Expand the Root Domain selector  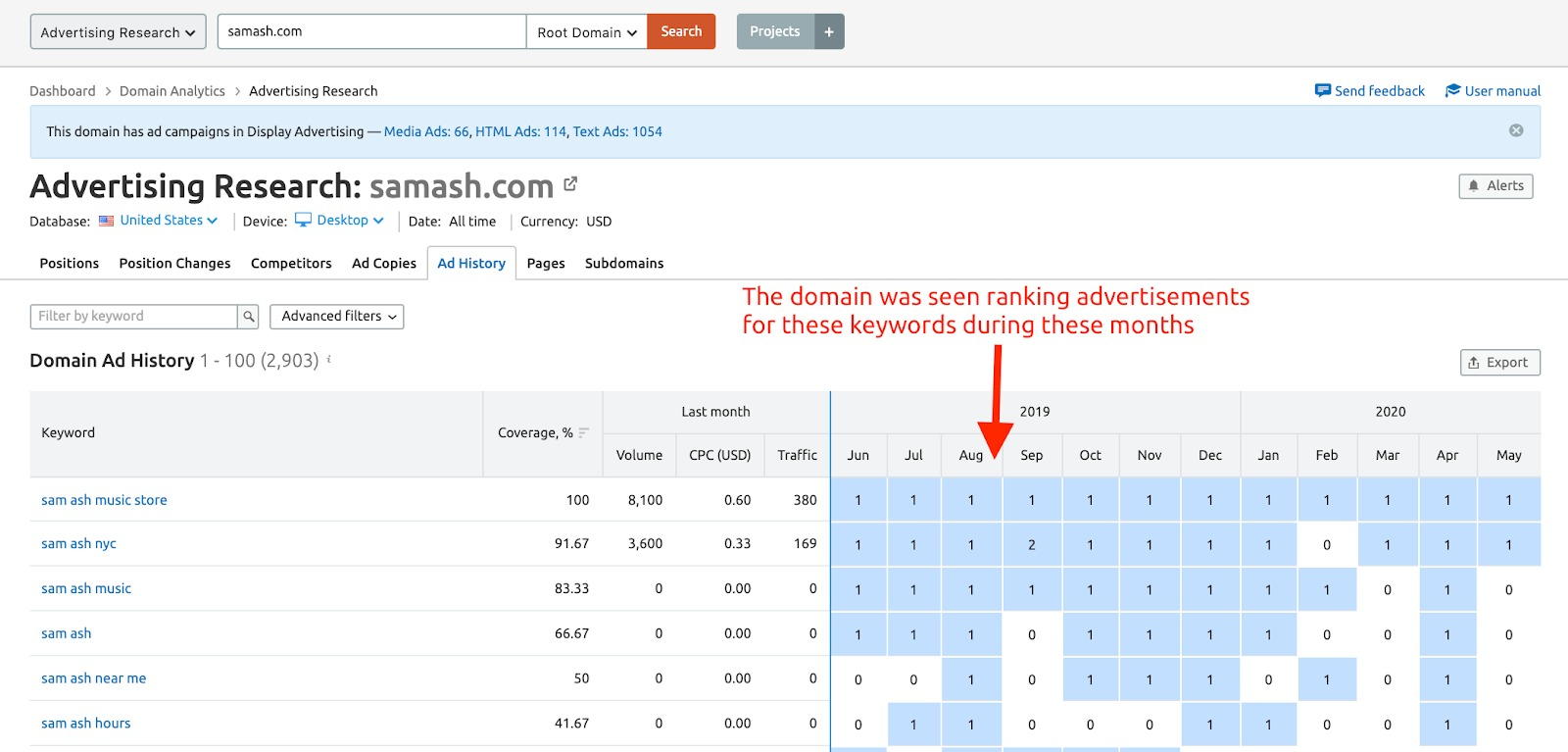tap(587, 31)
